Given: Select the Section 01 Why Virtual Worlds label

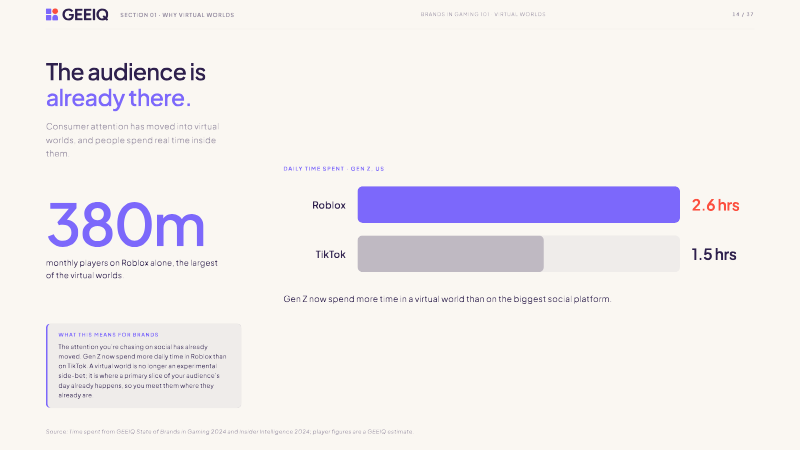Looking at the screenshot, I should tap(177, 15).
